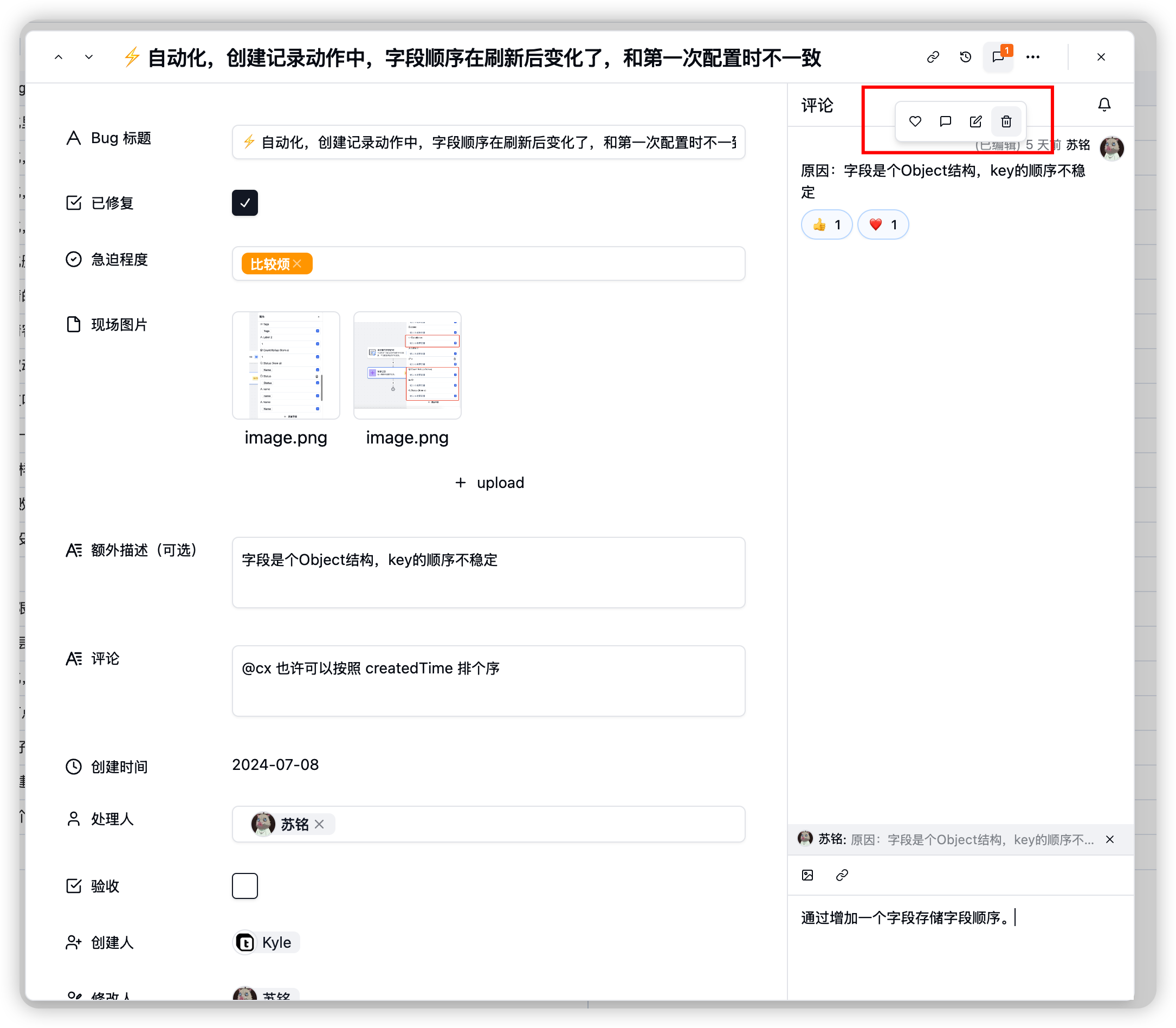Click the 现场图片 field label
This screenshot has width=1176, height=1028.
pos(119,324)
